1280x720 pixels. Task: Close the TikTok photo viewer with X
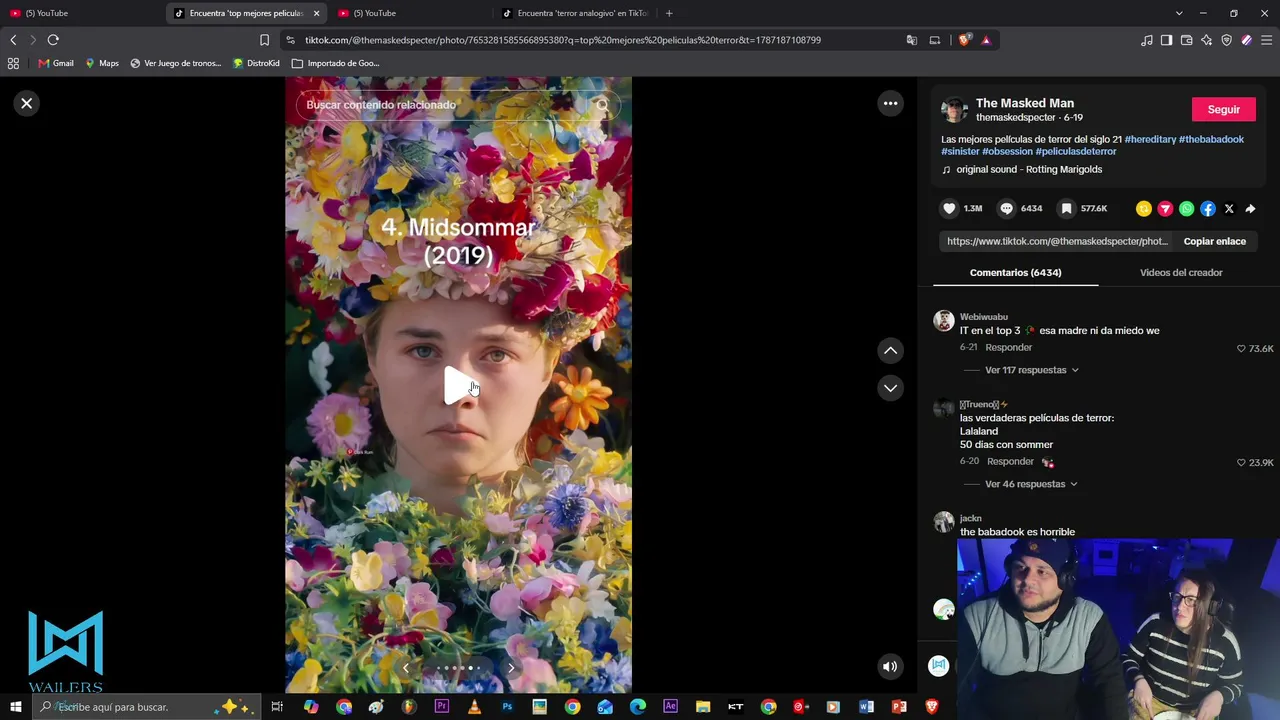(x=27, y=103)
